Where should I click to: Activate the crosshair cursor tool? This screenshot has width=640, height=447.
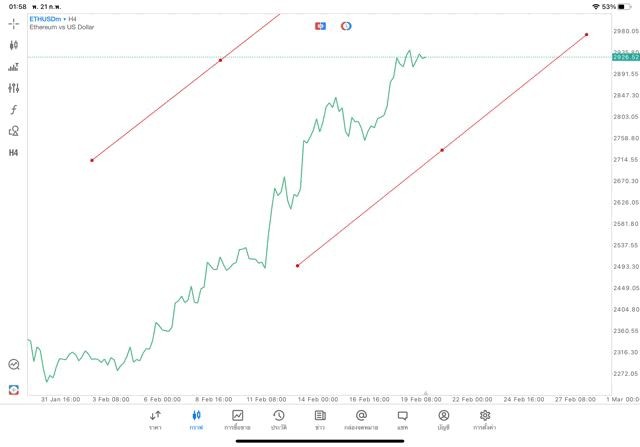click(x=13, y=23)
